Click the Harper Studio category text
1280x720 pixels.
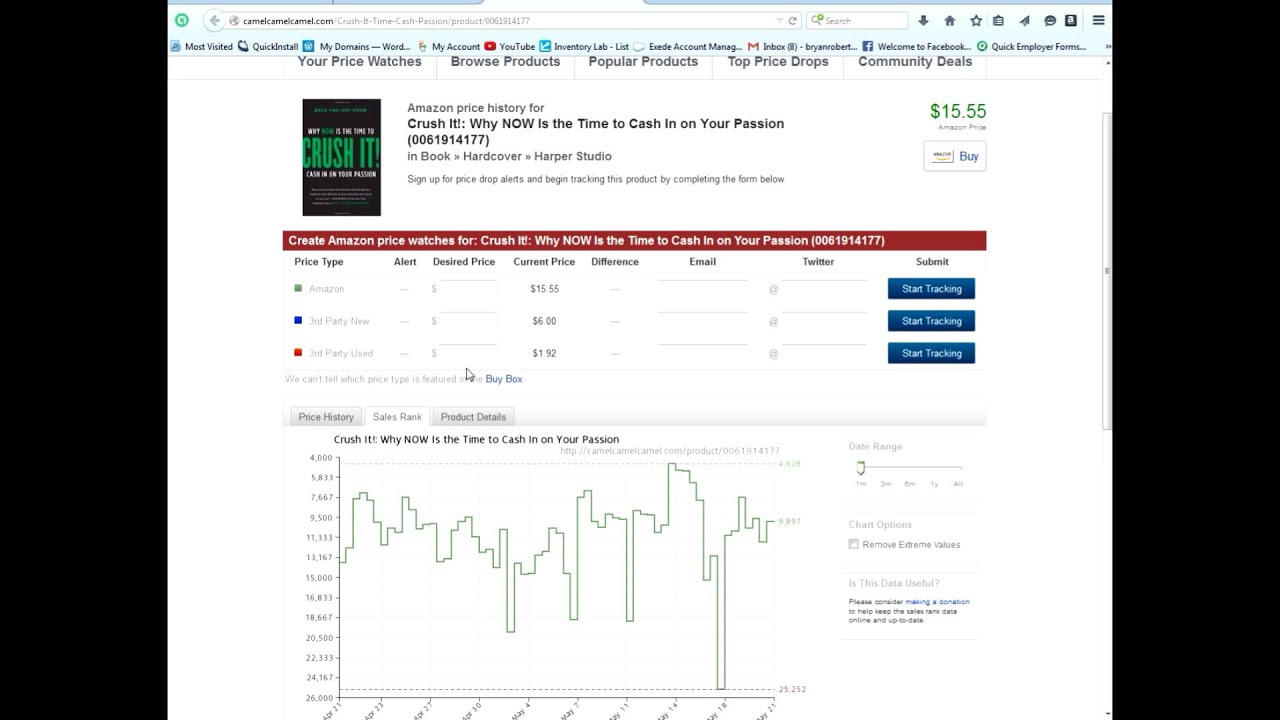(573, 156)
